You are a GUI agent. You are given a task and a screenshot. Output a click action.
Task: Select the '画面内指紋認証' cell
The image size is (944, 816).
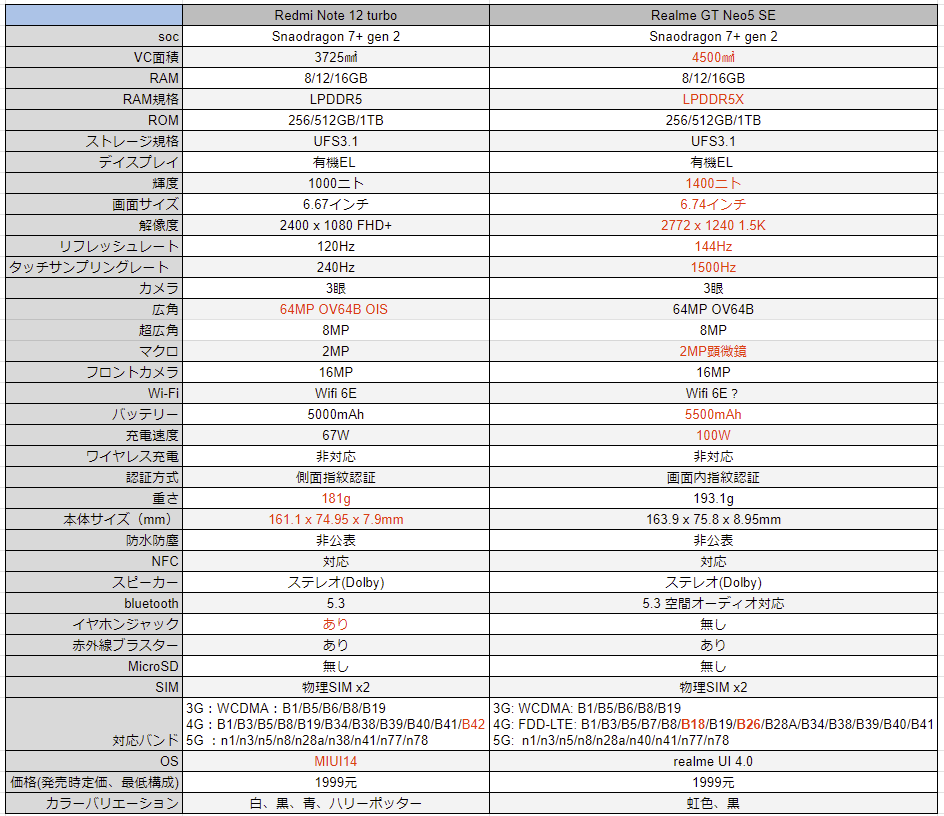point(713,478)
